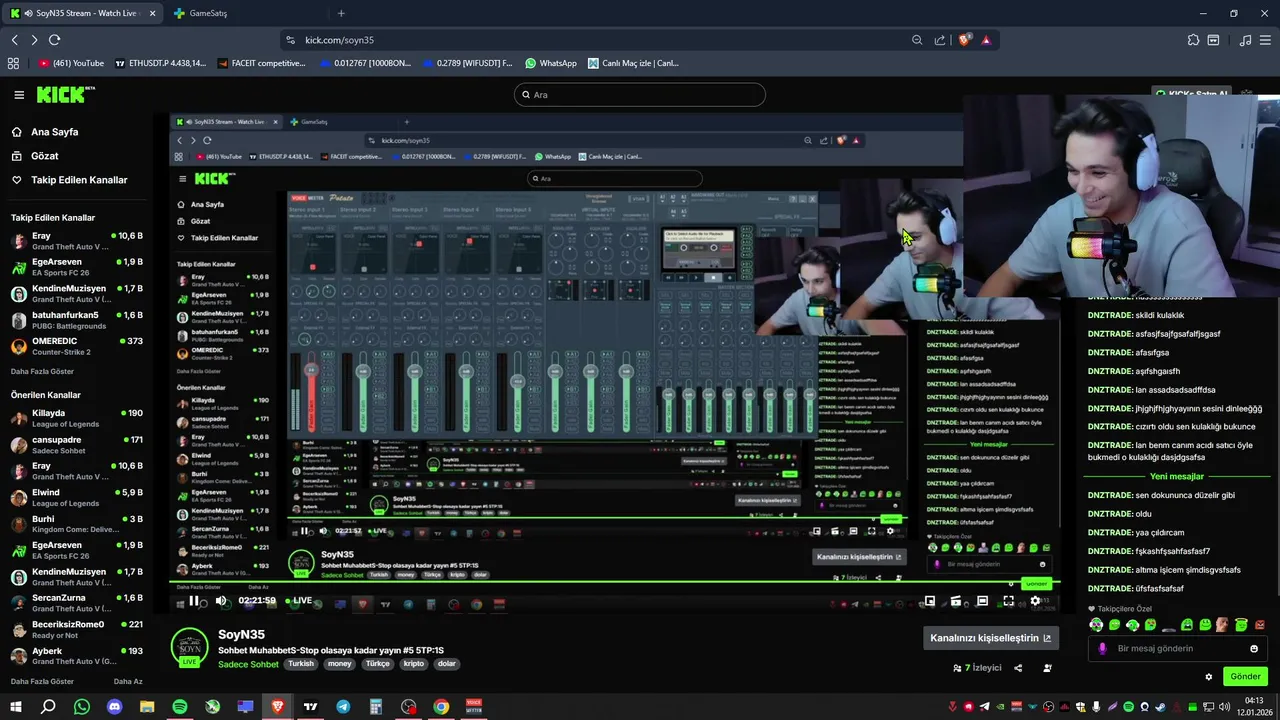Open Discord from the taskbar
1280x720 pixels.
[x=114, y=707]
